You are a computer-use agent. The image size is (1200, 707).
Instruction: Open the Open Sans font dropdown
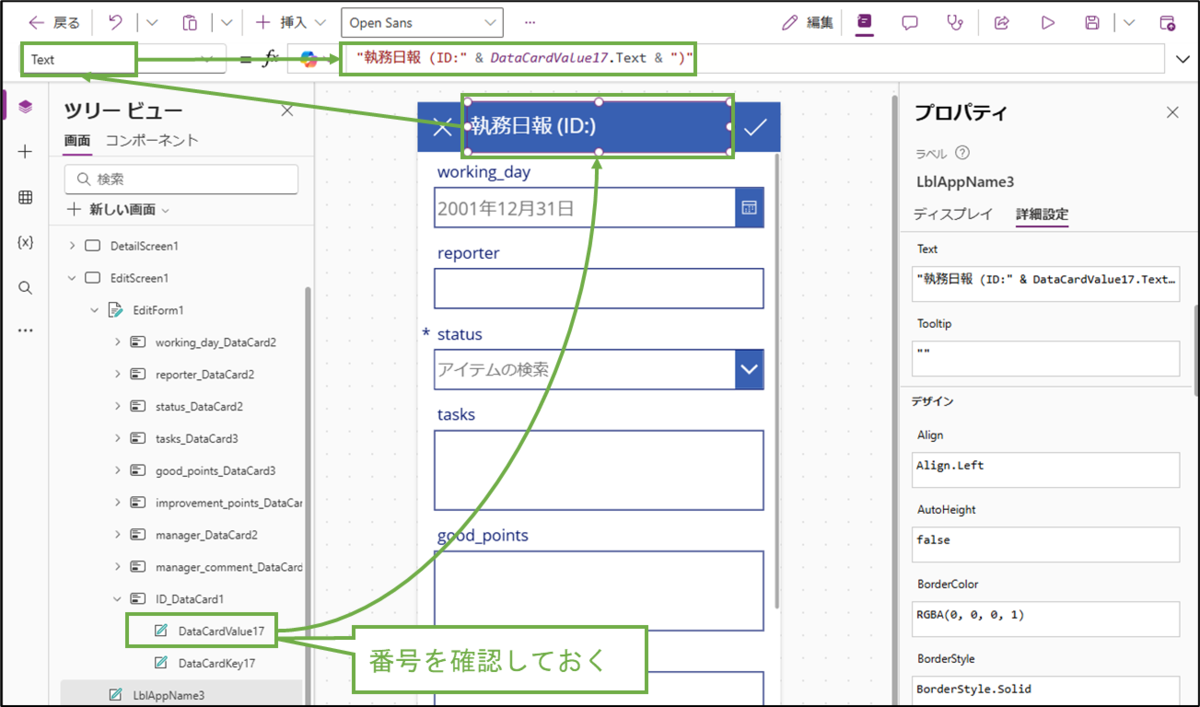click(x=422, y=22)
